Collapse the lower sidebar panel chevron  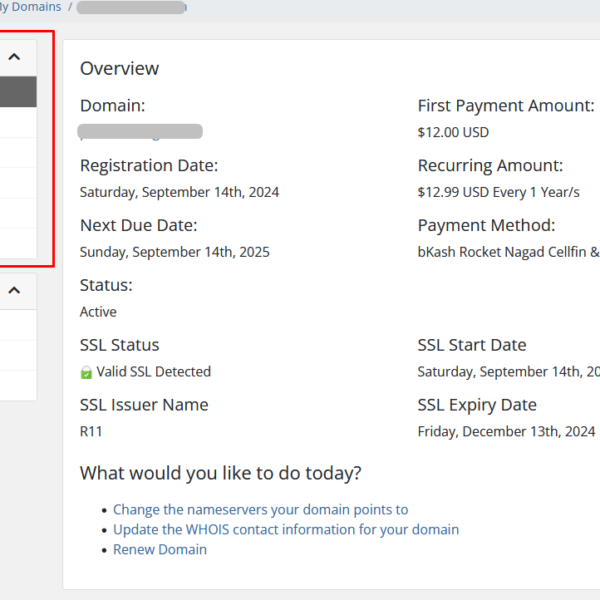click(x=14, y=290)
